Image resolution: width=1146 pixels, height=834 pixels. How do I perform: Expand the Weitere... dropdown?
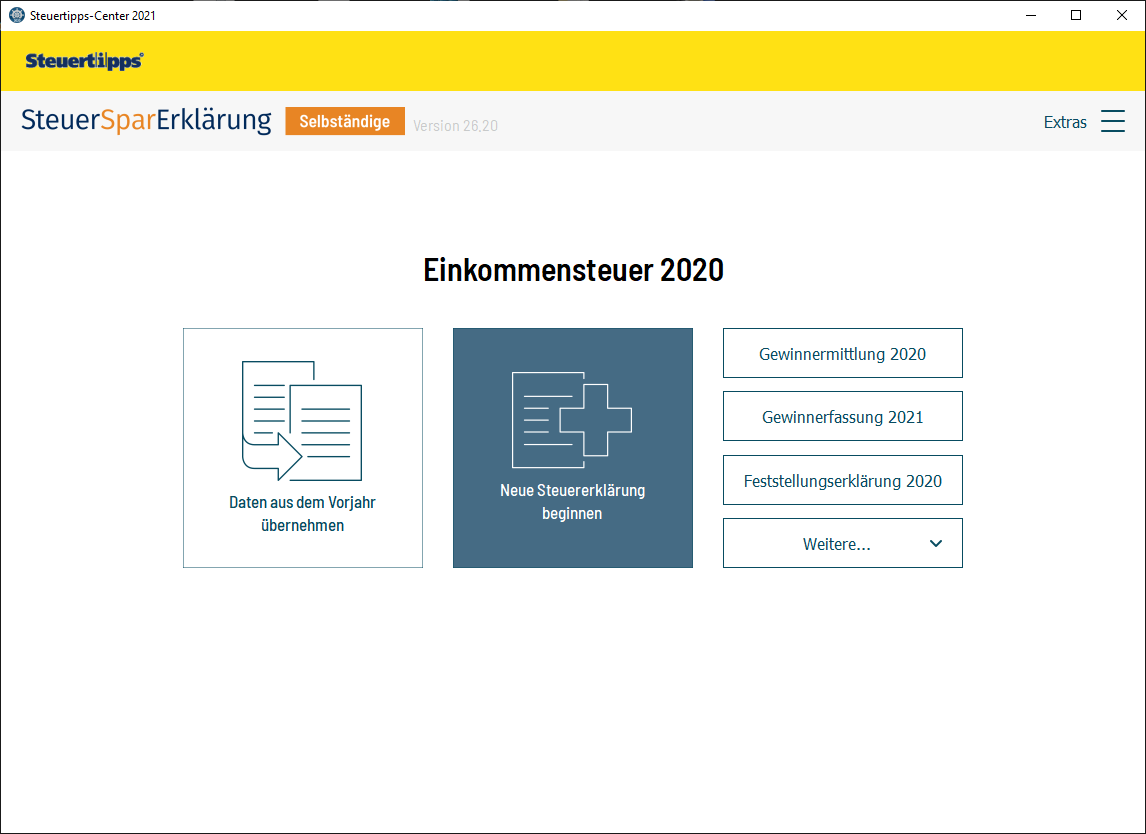[836, 544]
